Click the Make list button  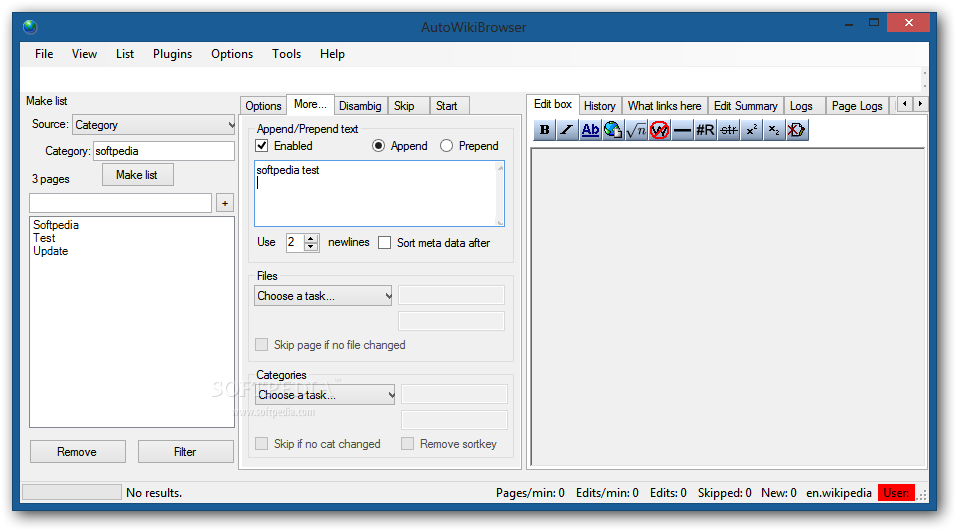point(137,175)
